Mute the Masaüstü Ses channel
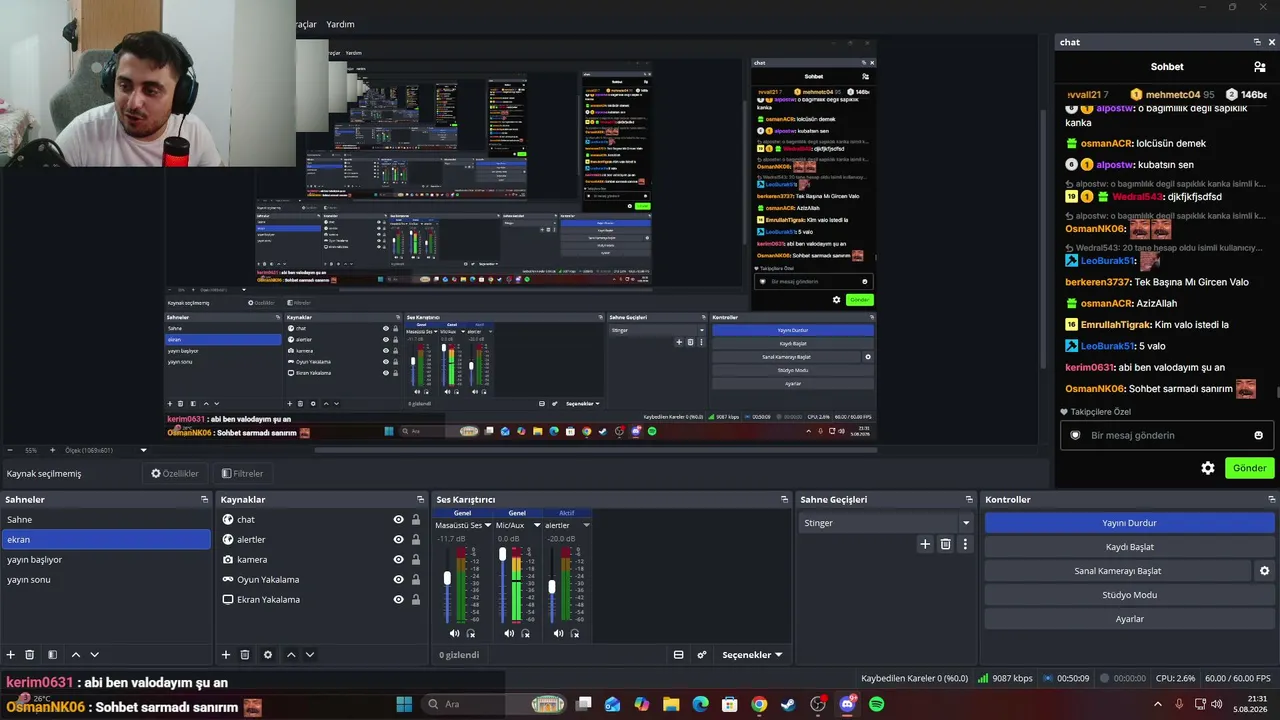This screenshot has height=720, width=1280. coord(454,633)
